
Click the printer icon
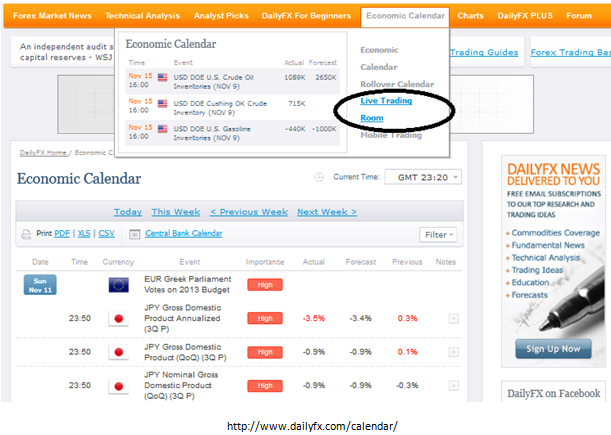(x=26, y=234)
